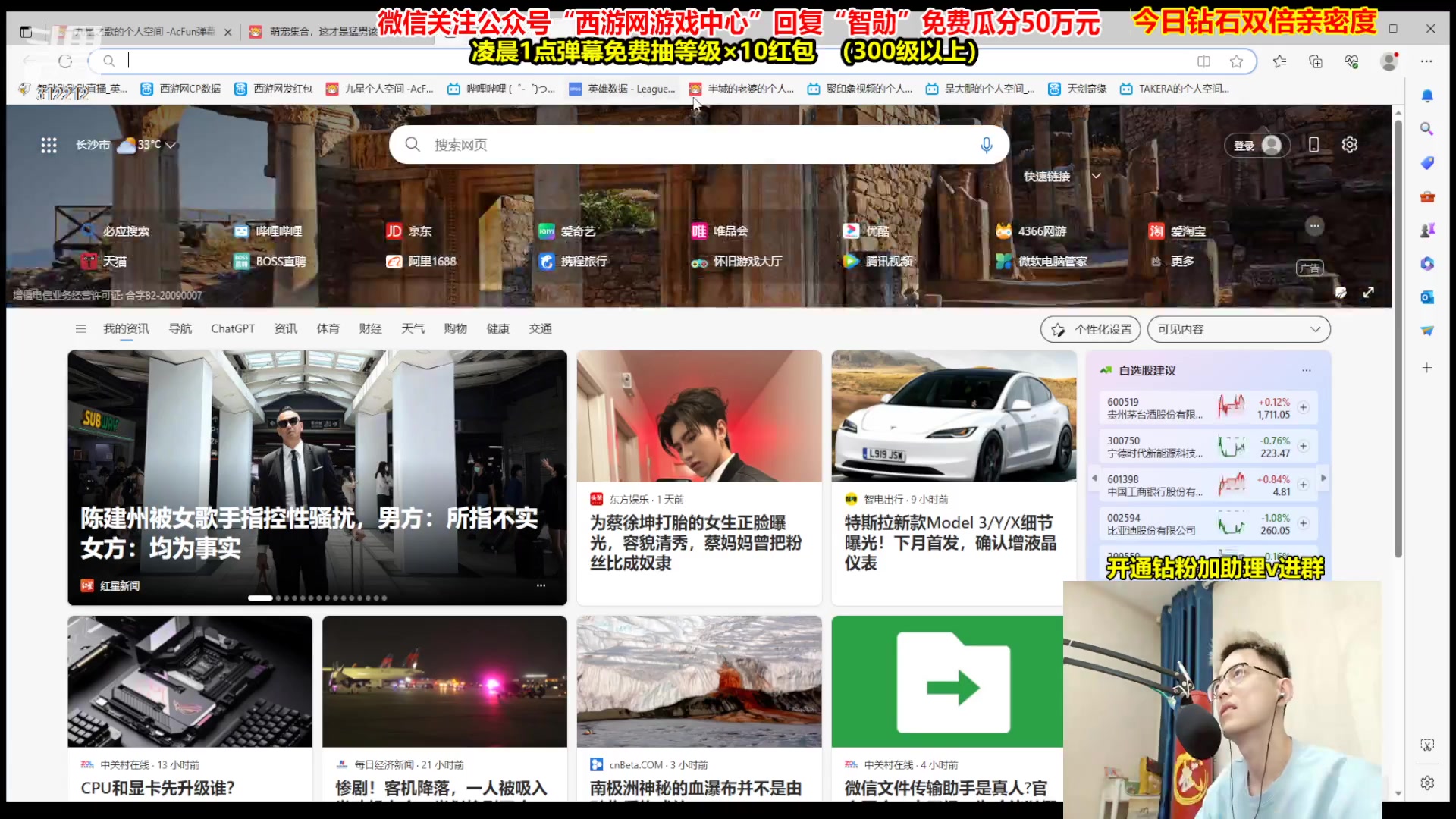Open quick links more options ellipsis

tap(1314, 226)
